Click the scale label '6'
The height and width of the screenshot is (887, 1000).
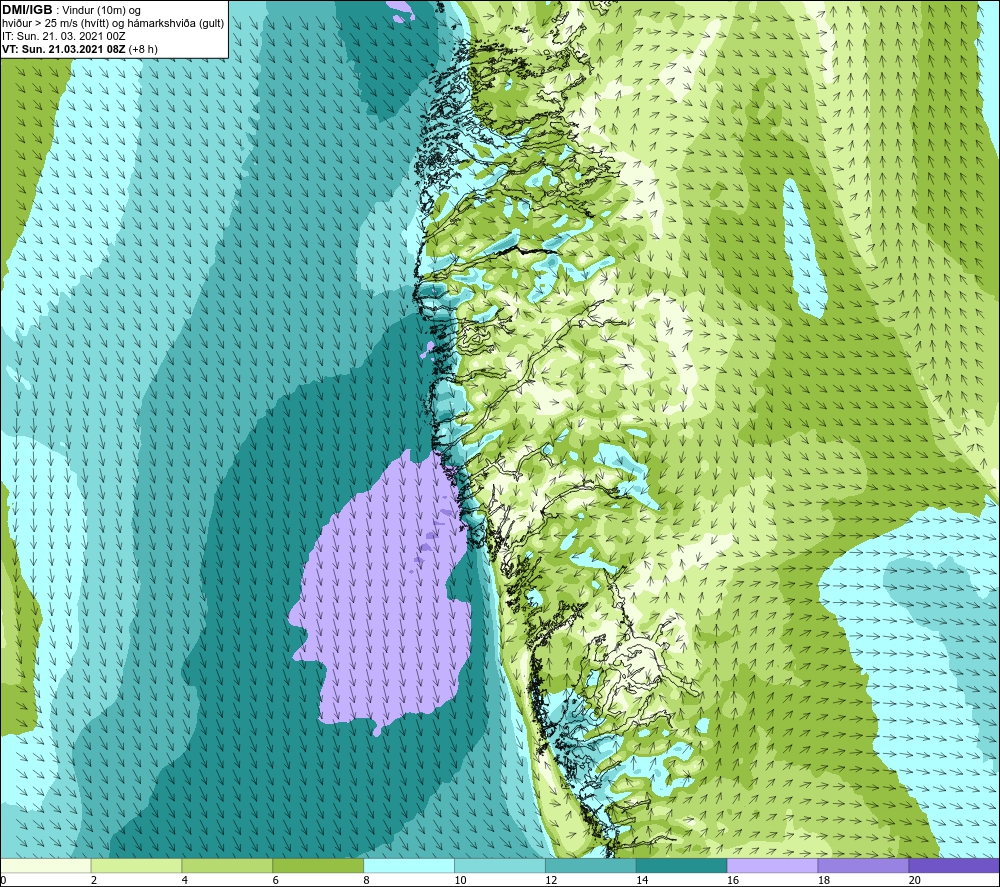click(276, 880)
